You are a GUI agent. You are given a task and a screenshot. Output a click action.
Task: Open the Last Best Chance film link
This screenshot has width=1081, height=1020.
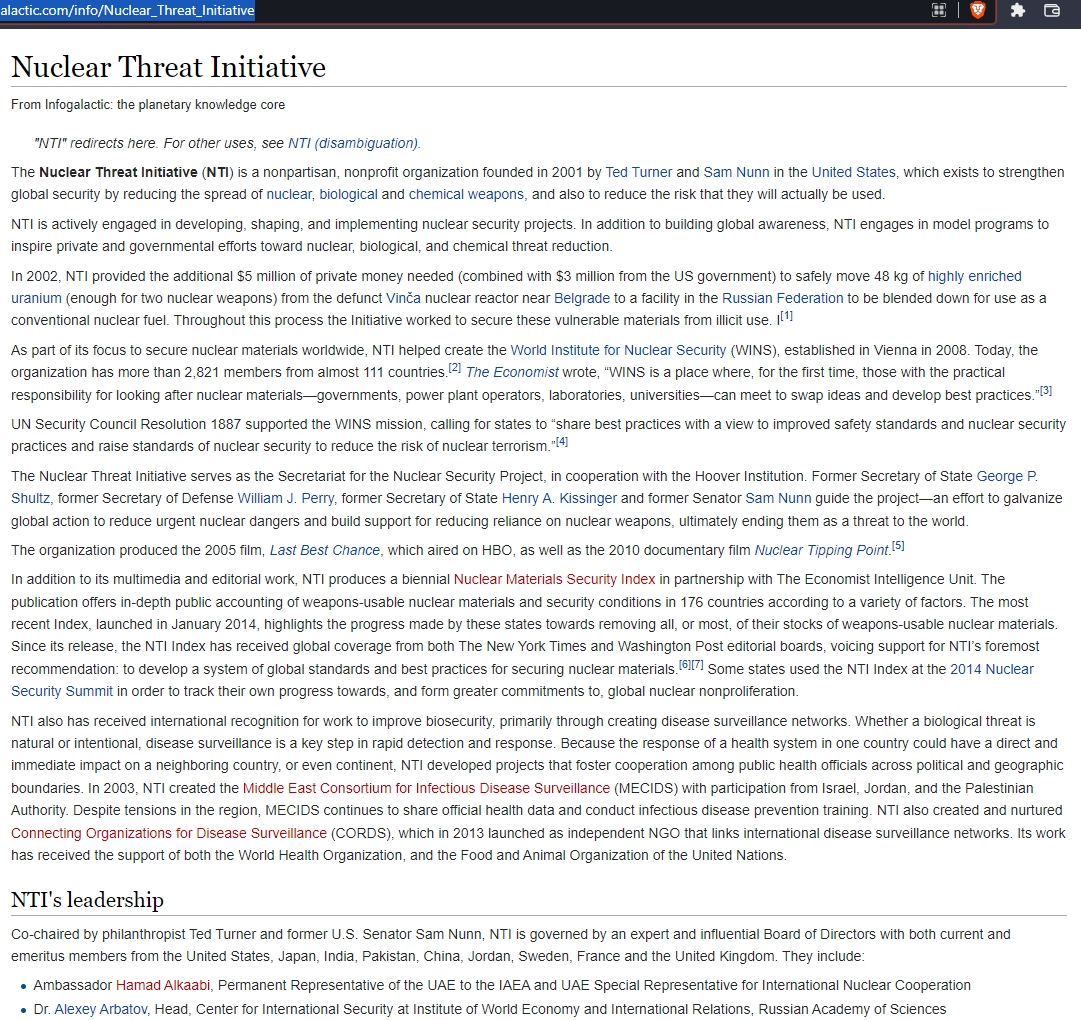(325, 550)
